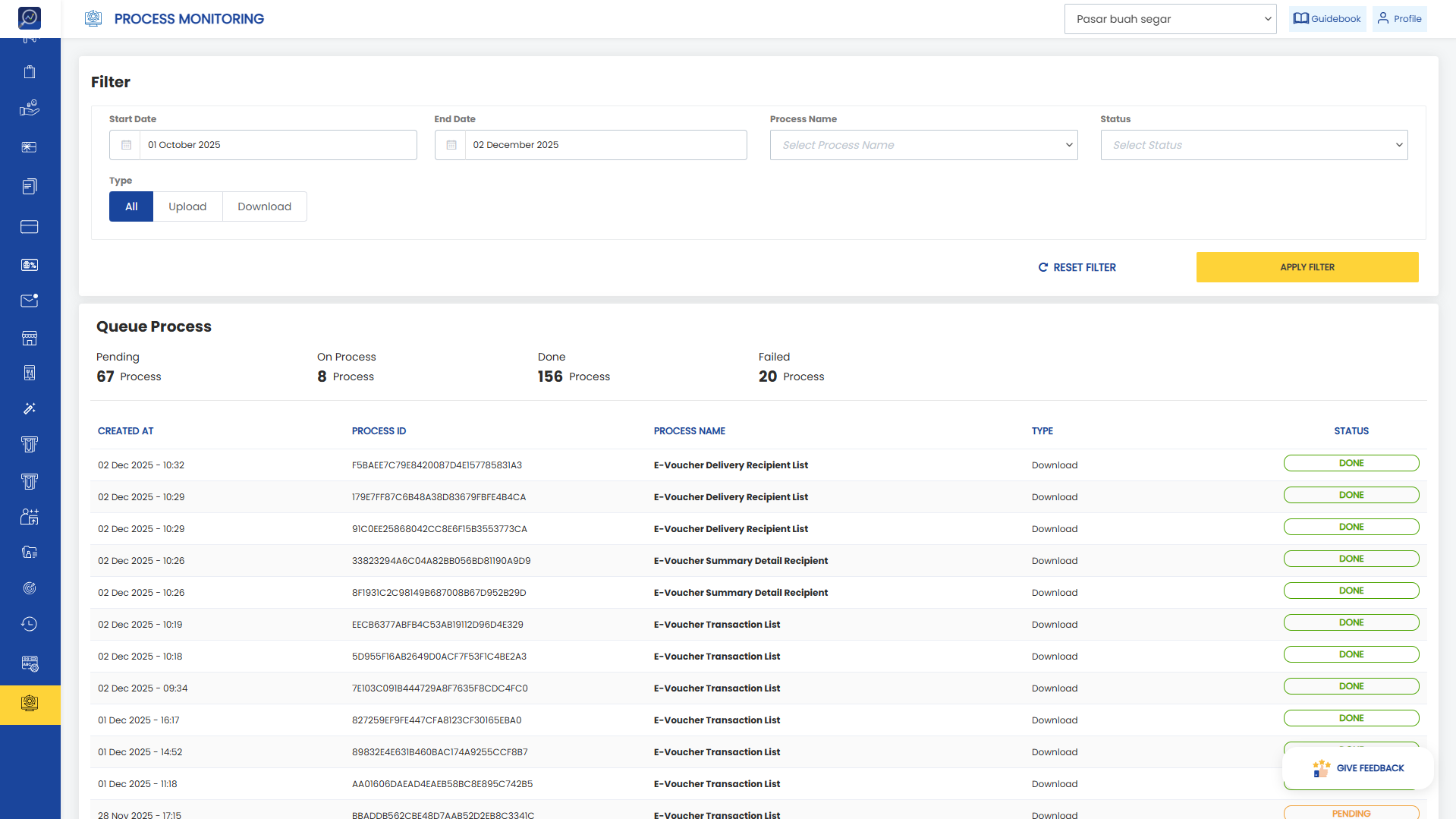Click the End Date field showing 02 December 2025
The width and height of the screenshot is (1456, 819).
click(591, 145)
